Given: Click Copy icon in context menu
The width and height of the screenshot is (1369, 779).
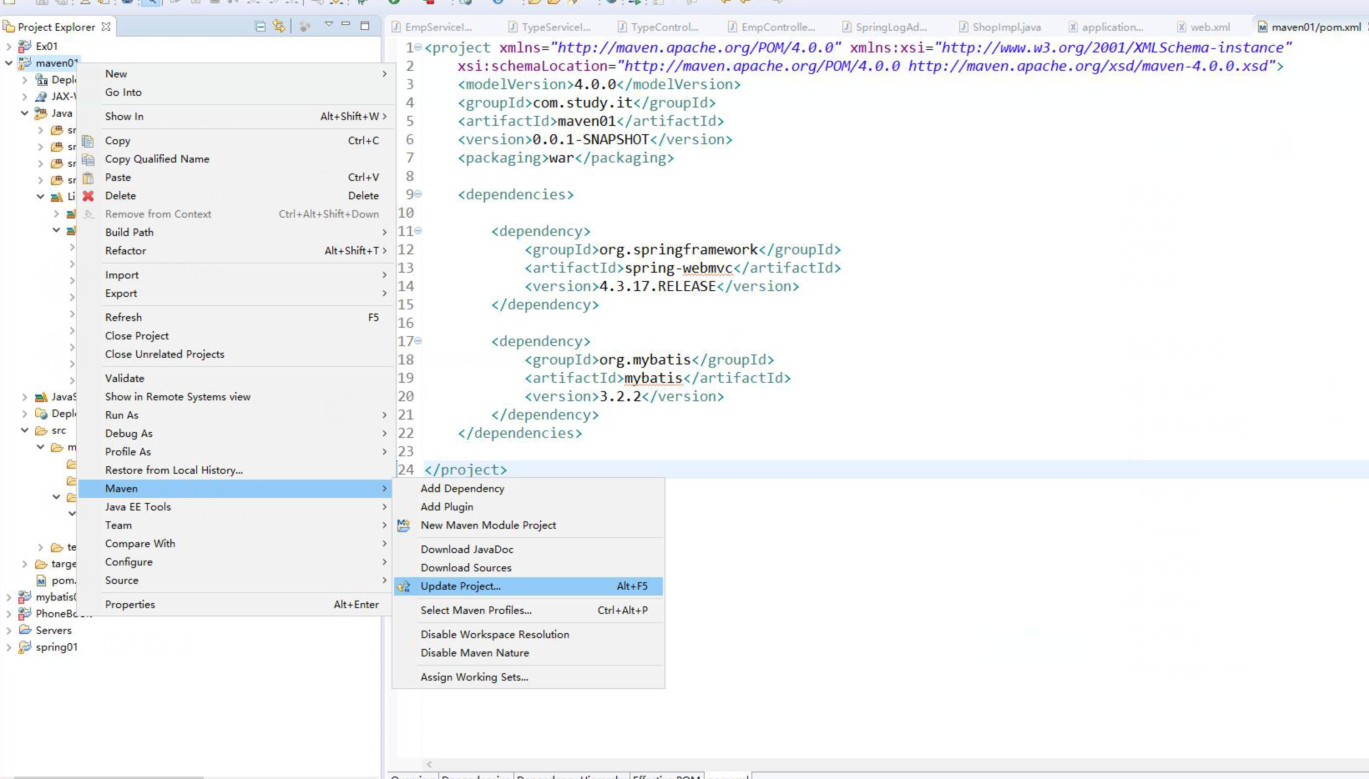Looking at the screenshot, I should tap(88, 141).
